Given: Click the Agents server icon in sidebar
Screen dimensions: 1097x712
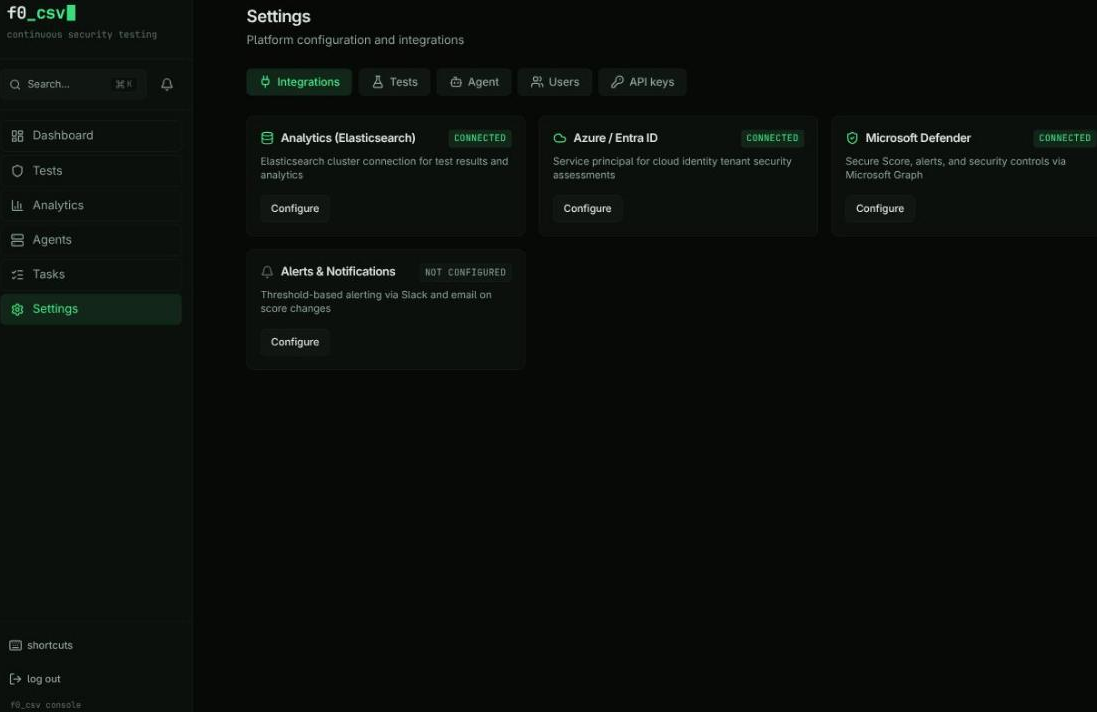Looking at the screenshot, I should 17,240.
